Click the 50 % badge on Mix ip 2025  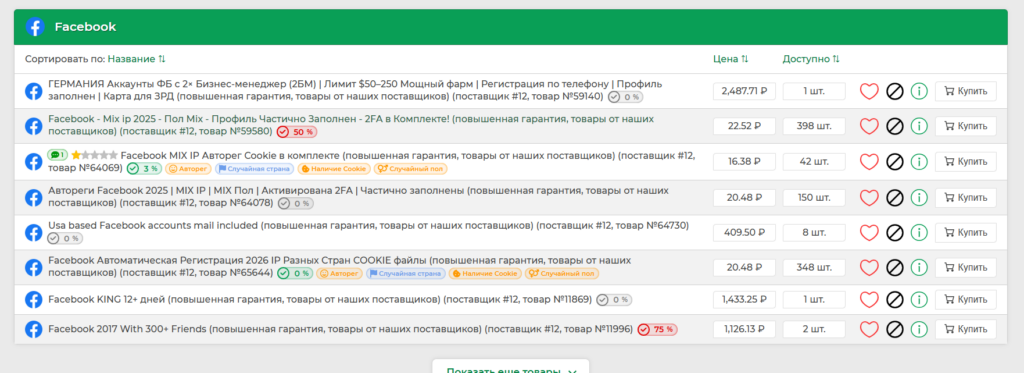(296, 132)
